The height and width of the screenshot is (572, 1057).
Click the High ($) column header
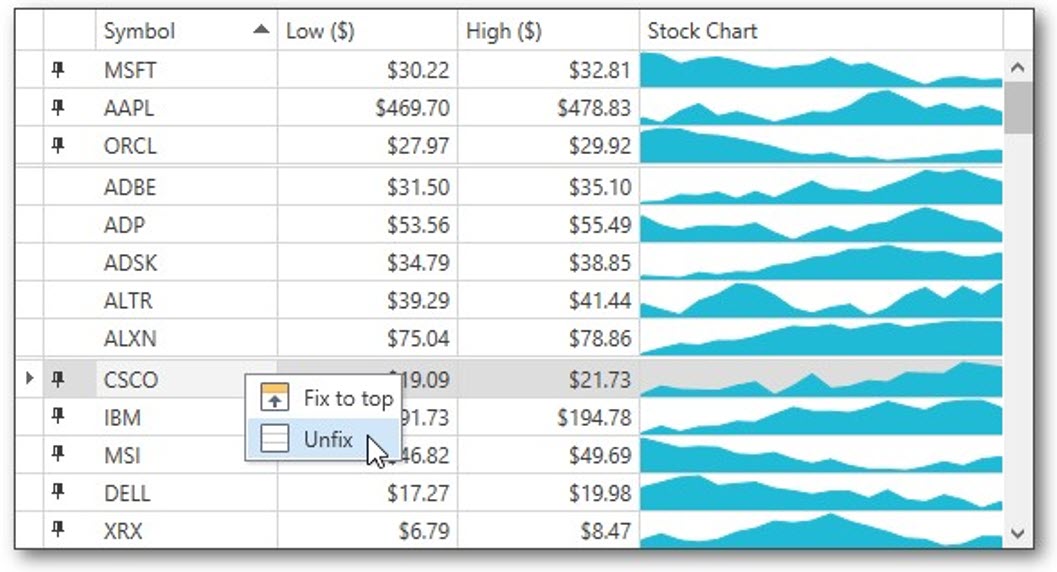point(547,31)
